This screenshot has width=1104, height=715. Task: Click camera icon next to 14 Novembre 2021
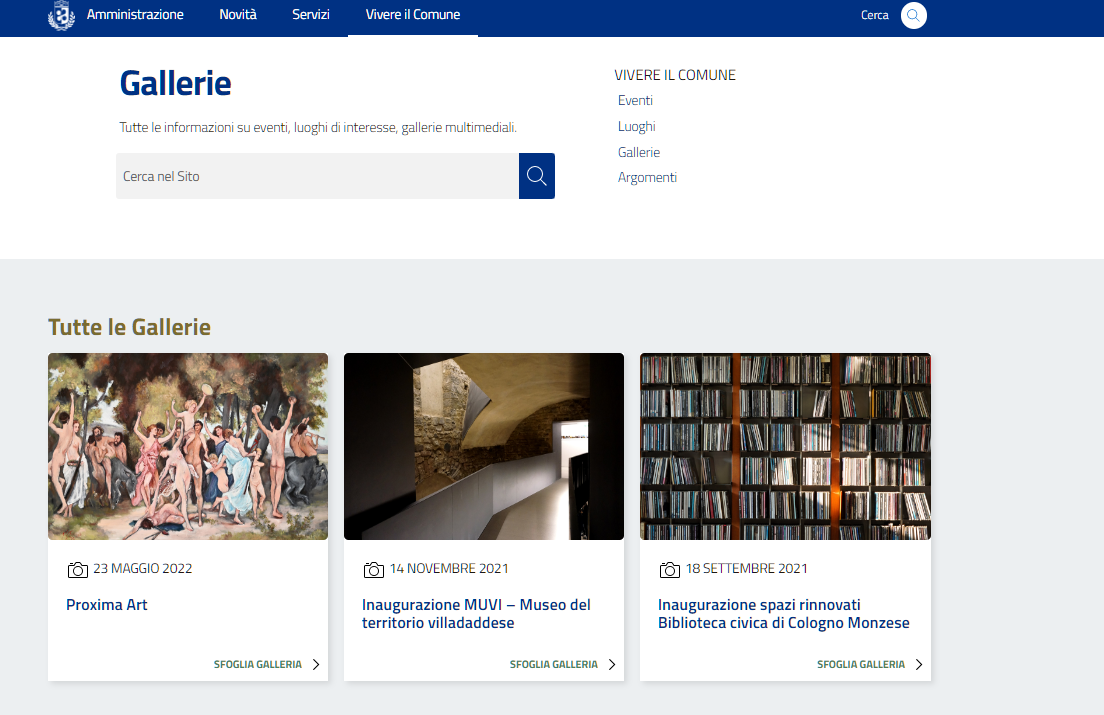pos(373,570)
